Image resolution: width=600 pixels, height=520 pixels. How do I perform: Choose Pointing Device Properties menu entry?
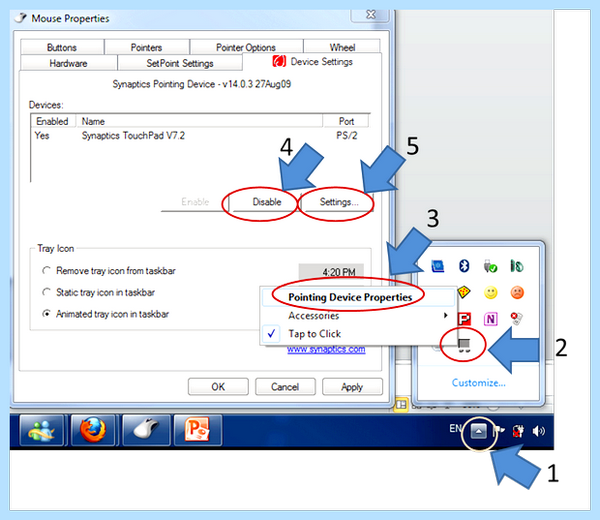pyautogui.click(x=358, y=297)
